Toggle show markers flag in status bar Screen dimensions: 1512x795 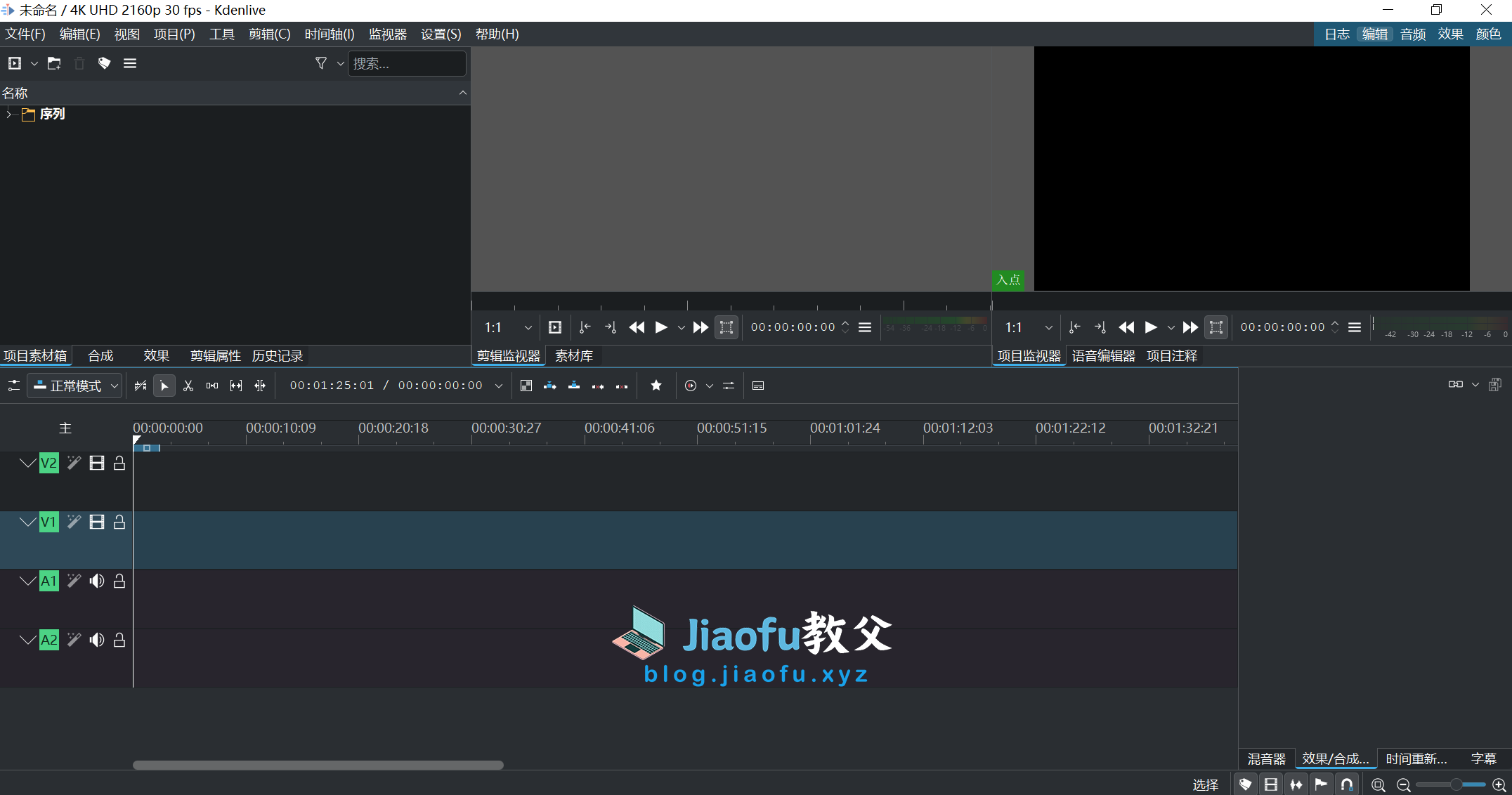(x=1322, y=784)
